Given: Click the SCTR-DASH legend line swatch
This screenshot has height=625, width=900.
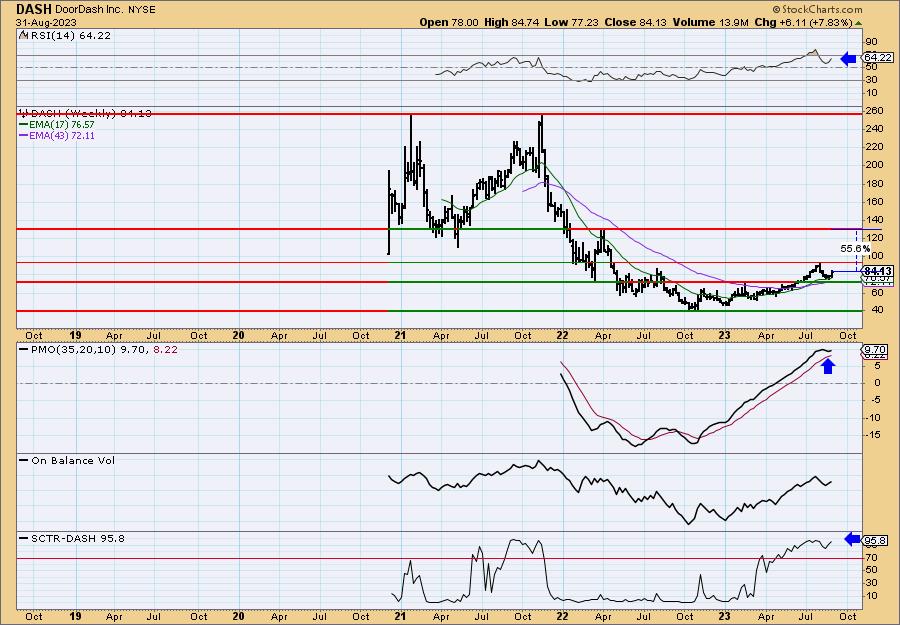Looking at the screenshot, I should coord(24,538).
